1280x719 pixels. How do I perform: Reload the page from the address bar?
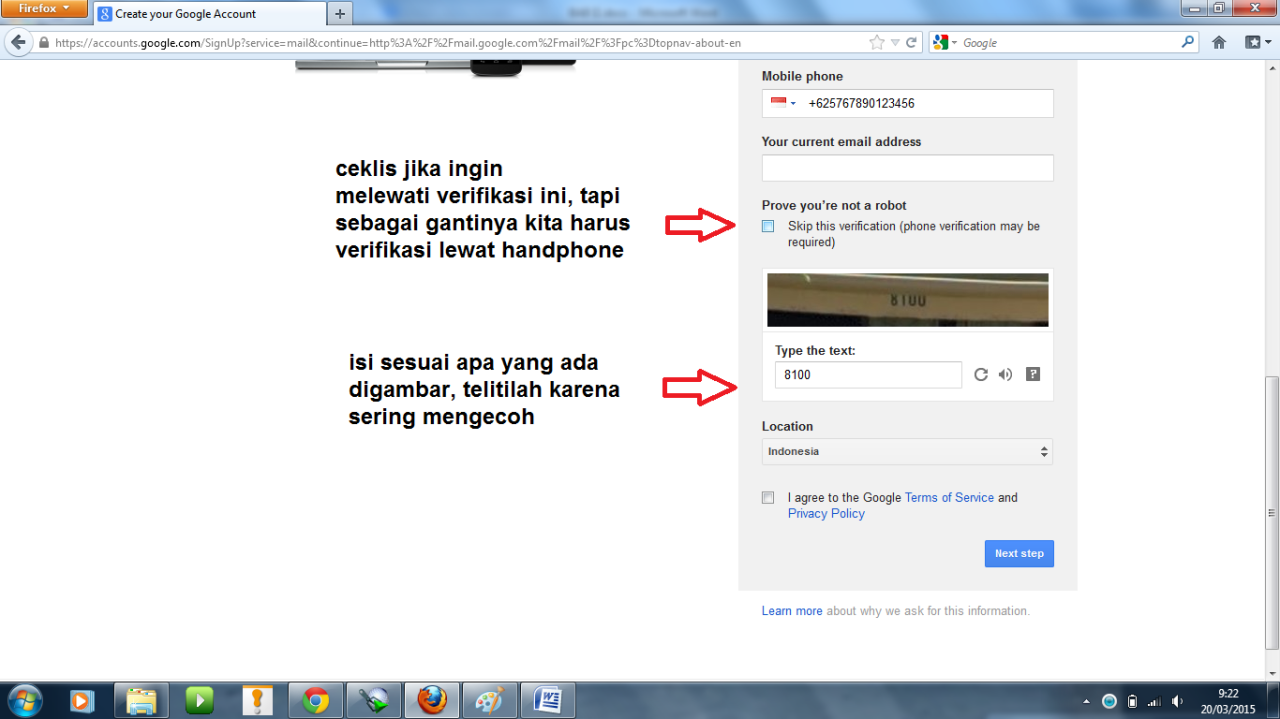(911, 43)
